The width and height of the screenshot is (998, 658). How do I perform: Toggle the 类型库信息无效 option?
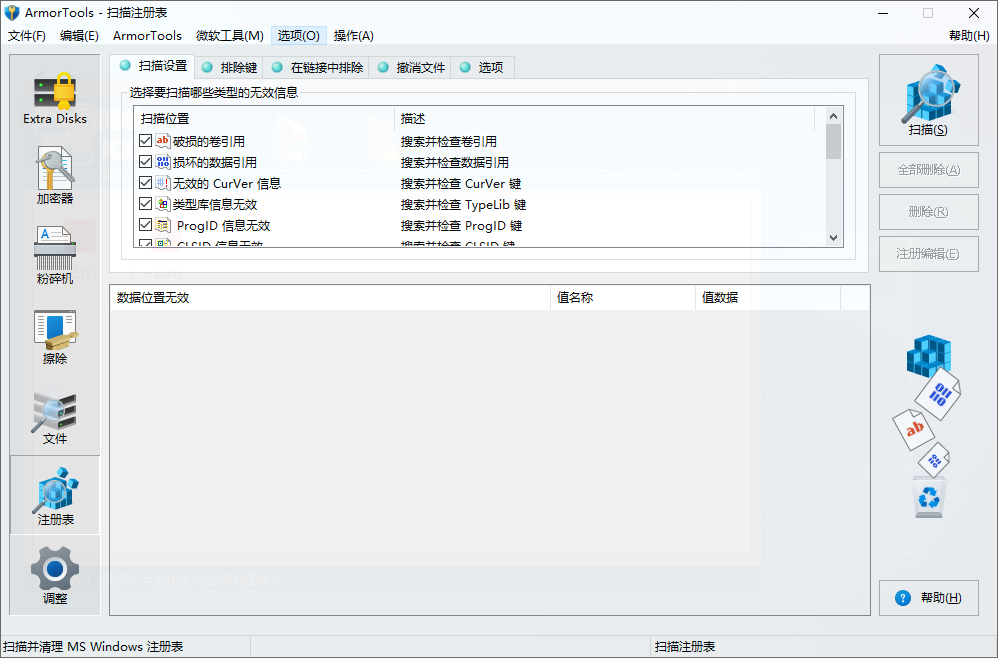(x=146, y=204)
